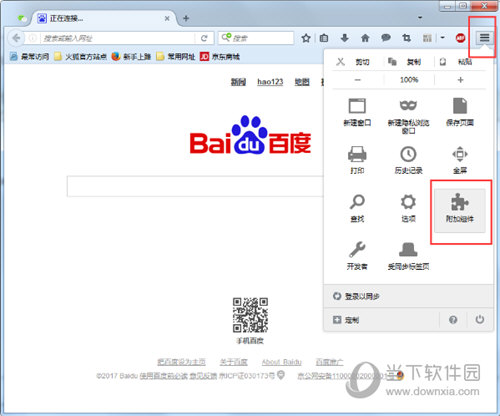Open the toolbar dropdown arrow beside grid icon
Image resolution: width=500 pixels, height=416 pixels.
click(442, 38)
